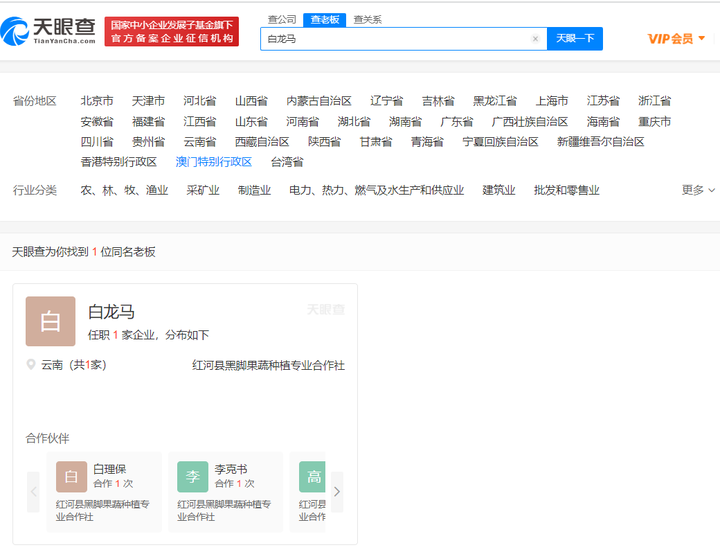Image resolution: width=720 pixels, height=552 pixels.
Task: Click the TianYanCha logo
Action: point(48,31)
